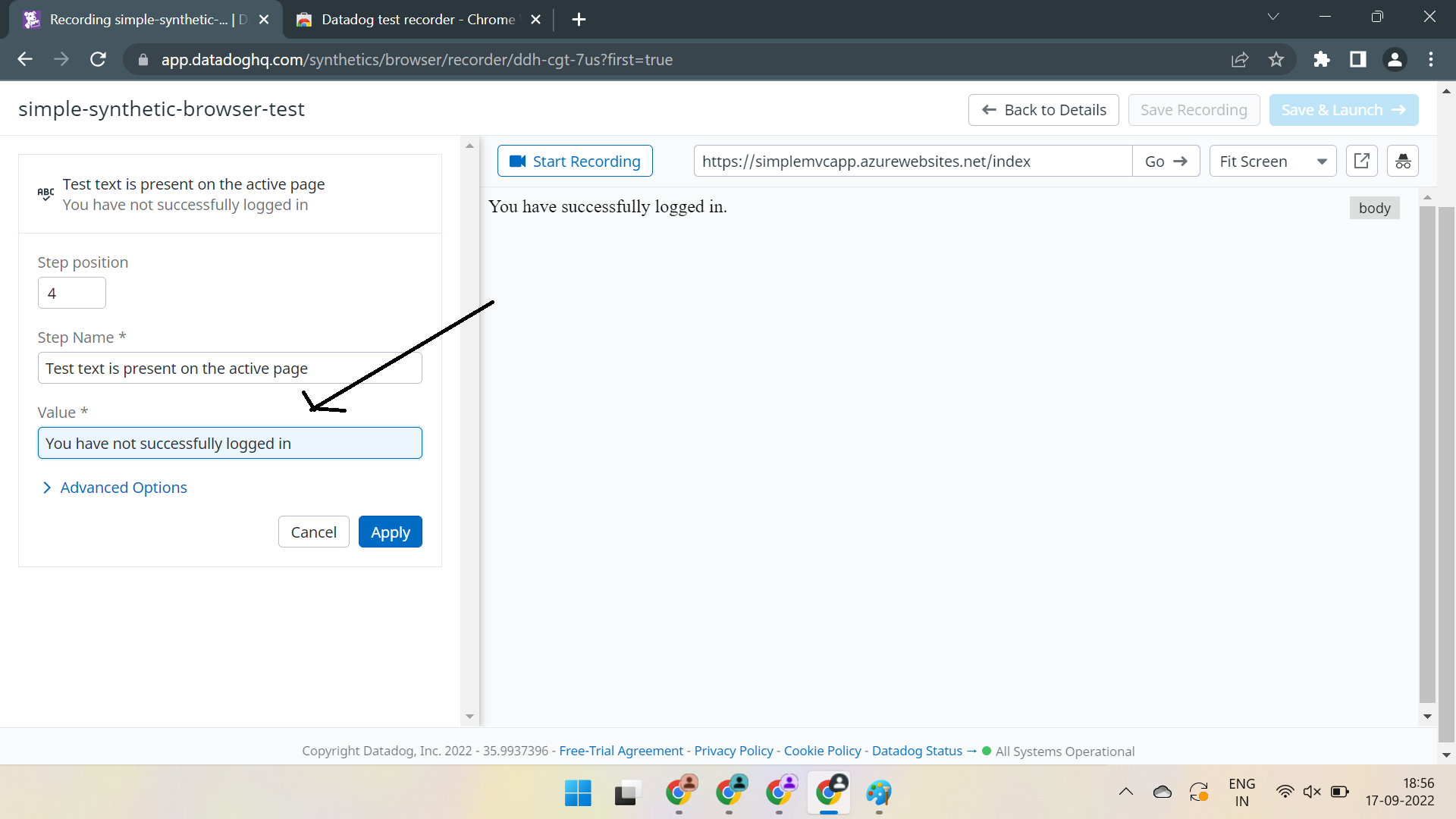Reload the current page
Viewport: 1456px width, 819px height.
[x=98, y=59]
